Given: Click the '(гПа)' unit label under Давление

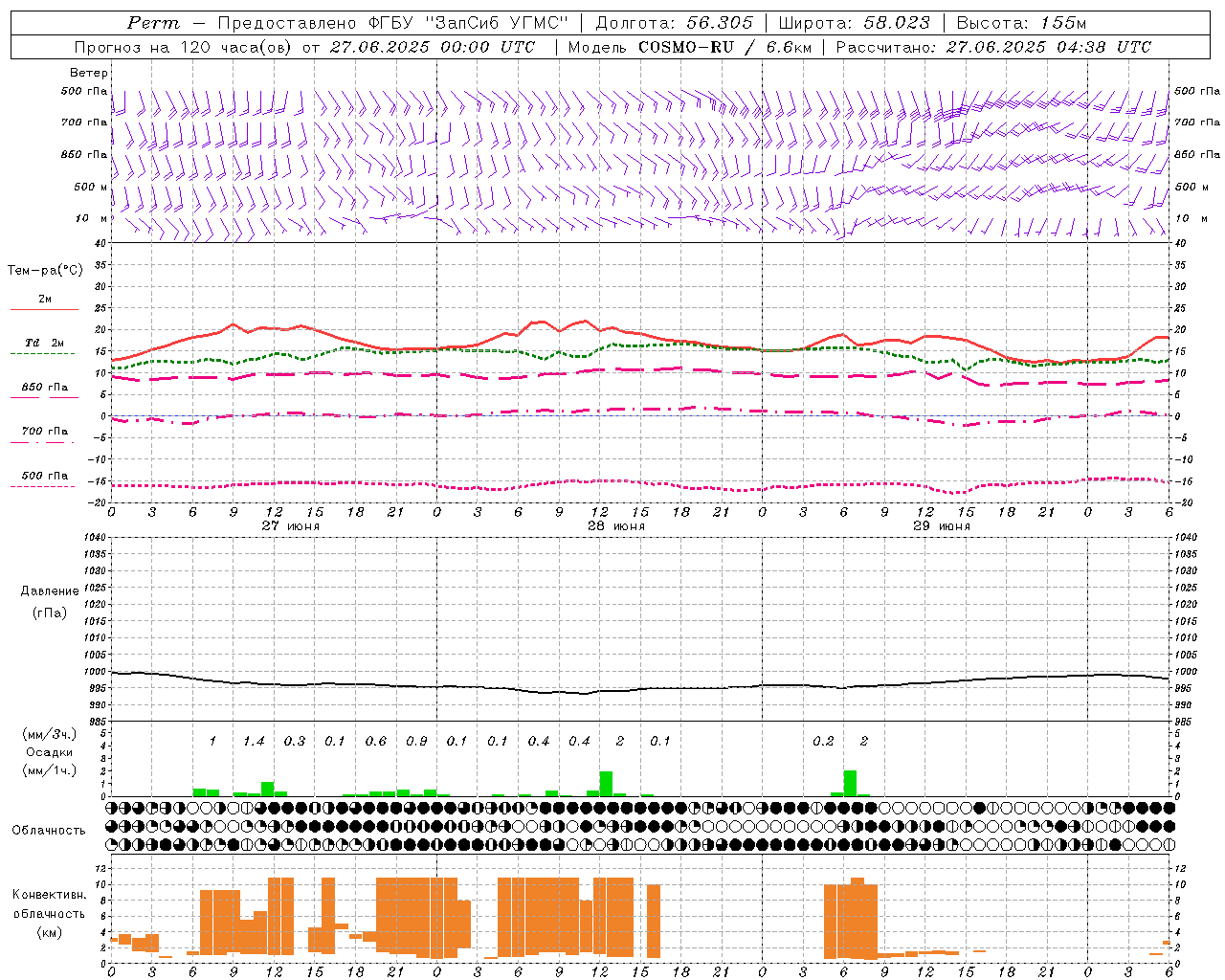Looking at the screenshot, I should tap(50, 612).
